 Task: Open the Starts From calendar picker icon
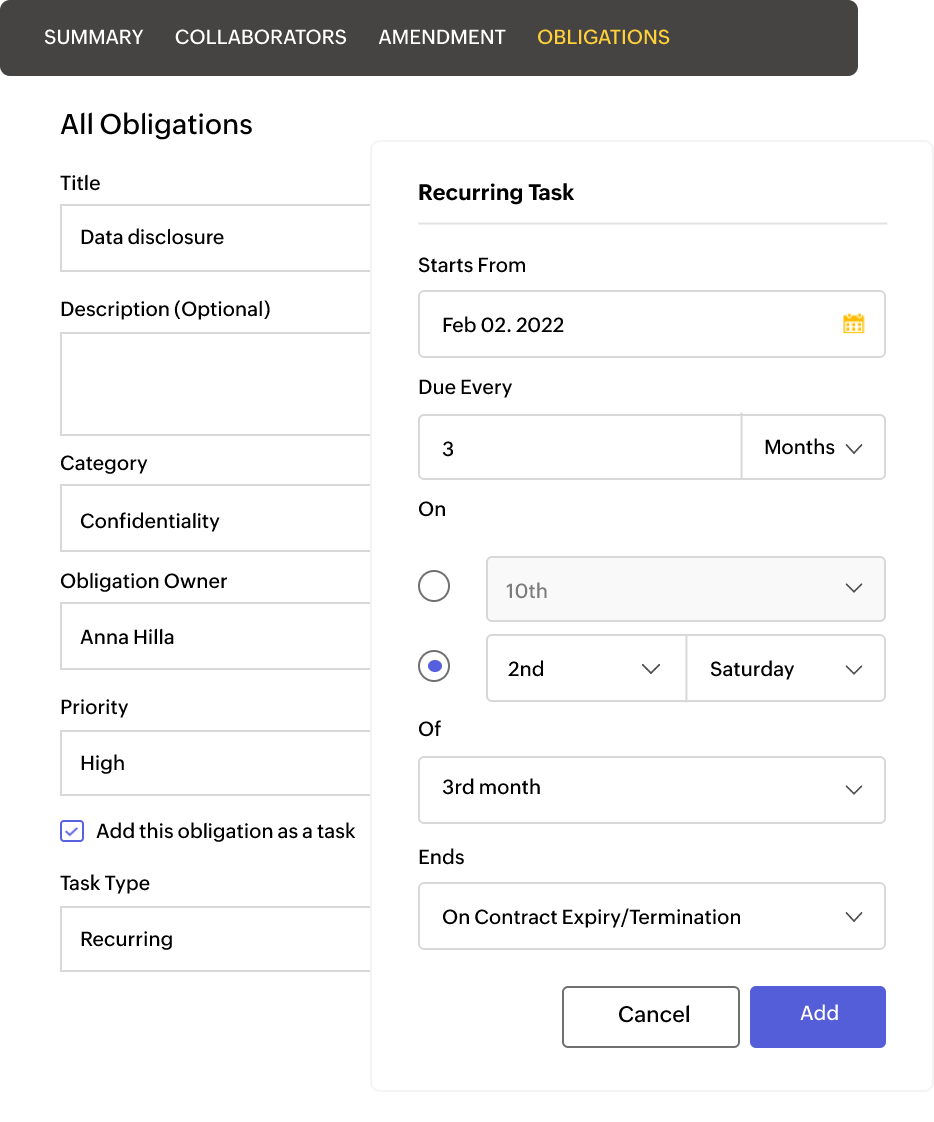point(853,324)
